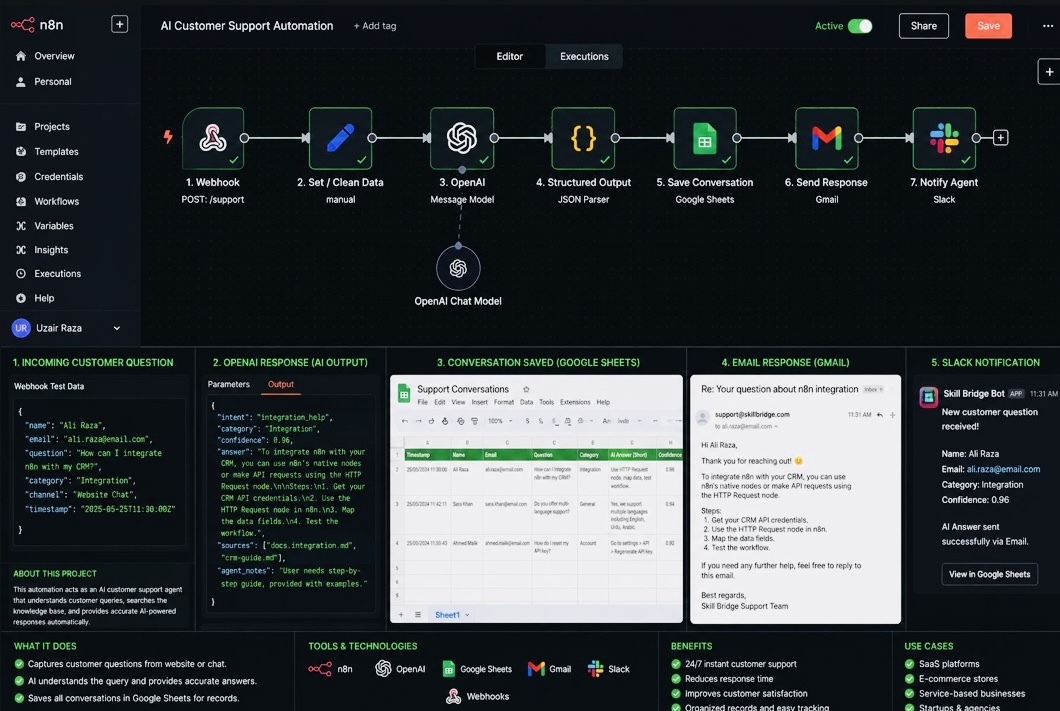The image size is (1060, 711).
Task: Switch to the Executions tab at the top
Action: (x=584, y=56)
